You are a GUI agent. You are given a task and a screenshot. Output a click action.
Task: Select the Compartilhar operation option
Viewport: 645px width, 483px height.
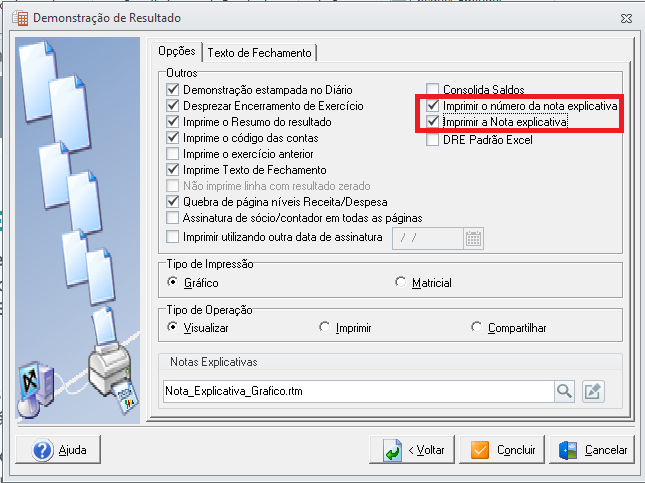476,327
